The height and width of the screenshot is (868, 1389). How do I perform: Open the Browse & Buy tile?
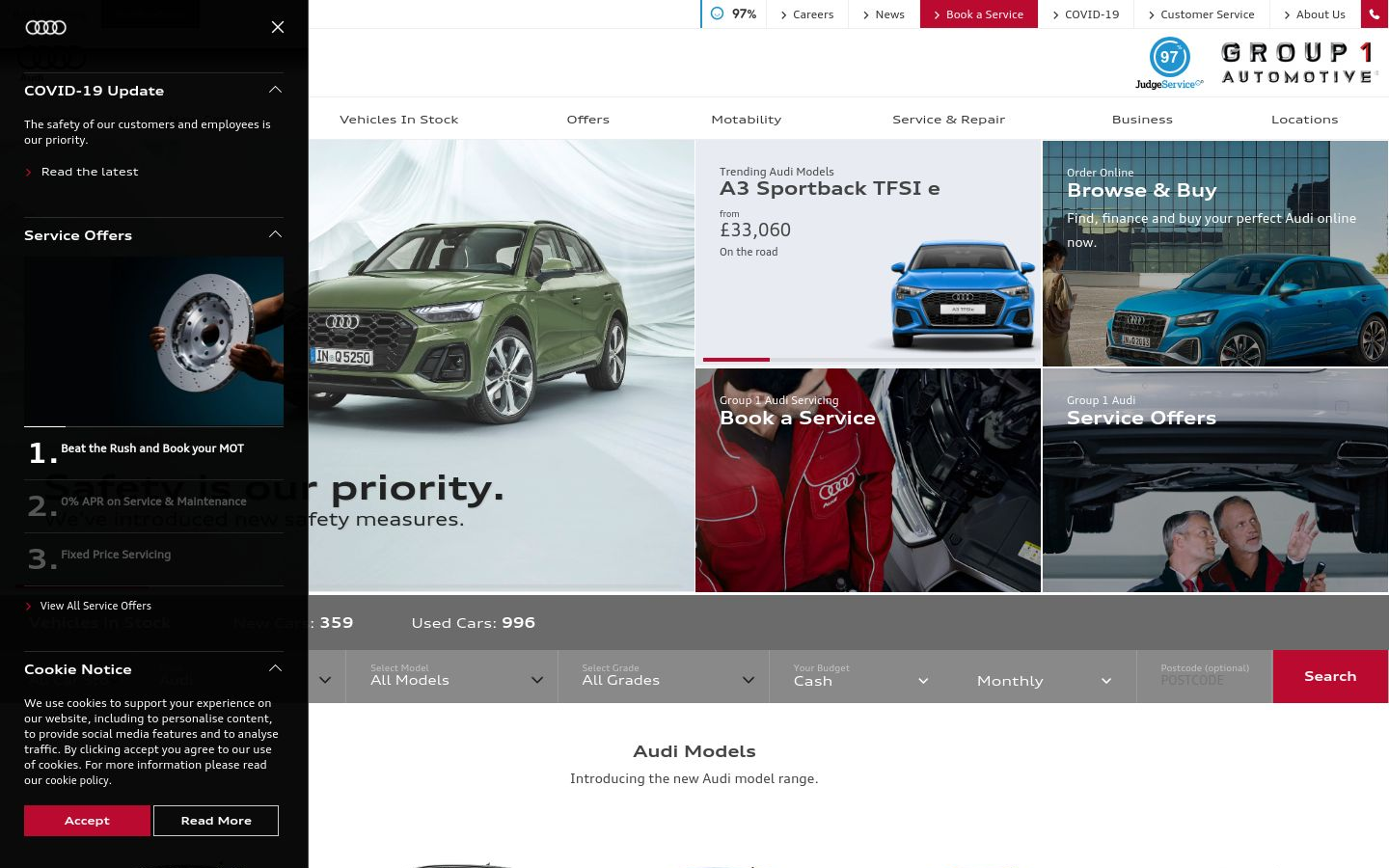[x=1215, y=253]
